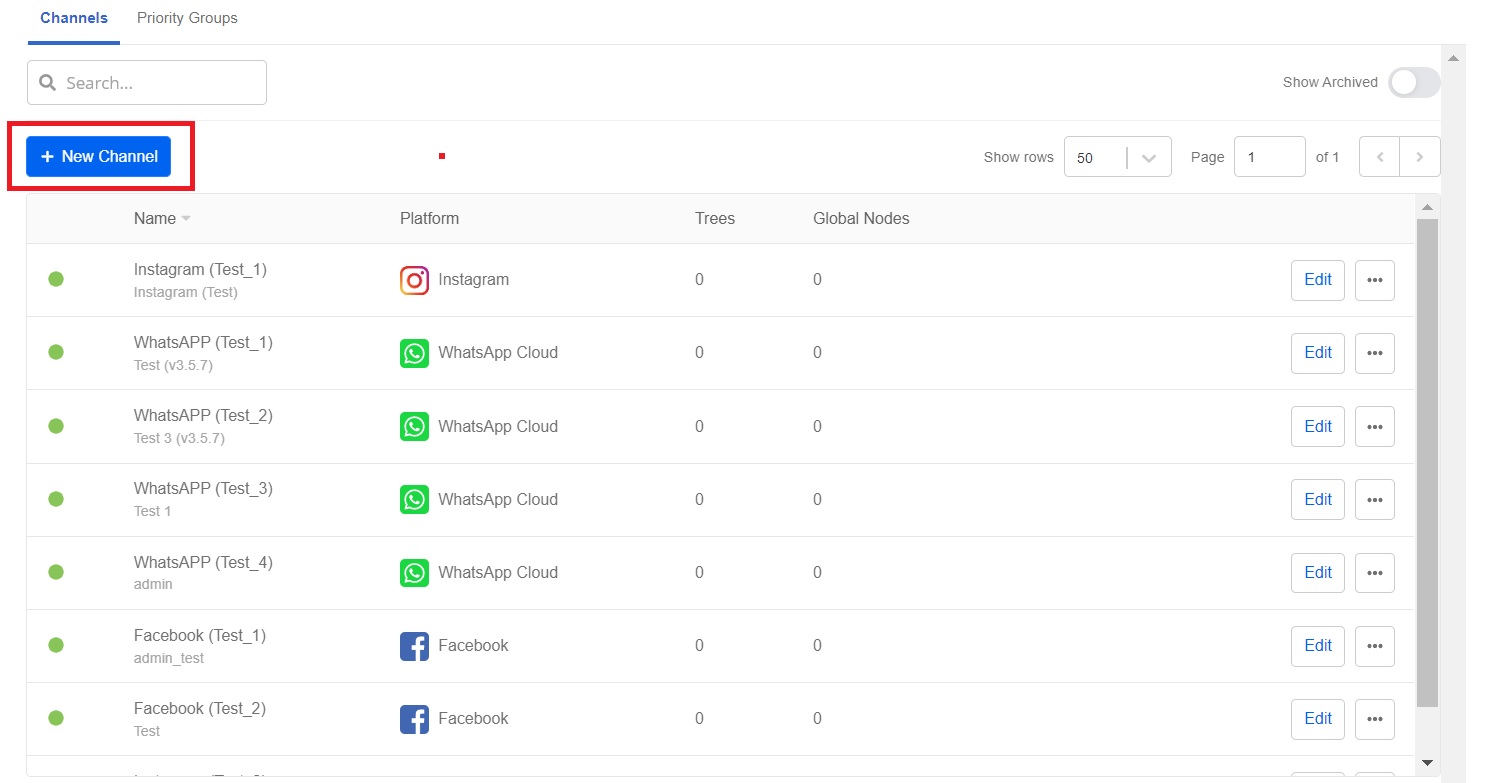
Task: Click the Page number input box
Action: [x=1269, y=157]
